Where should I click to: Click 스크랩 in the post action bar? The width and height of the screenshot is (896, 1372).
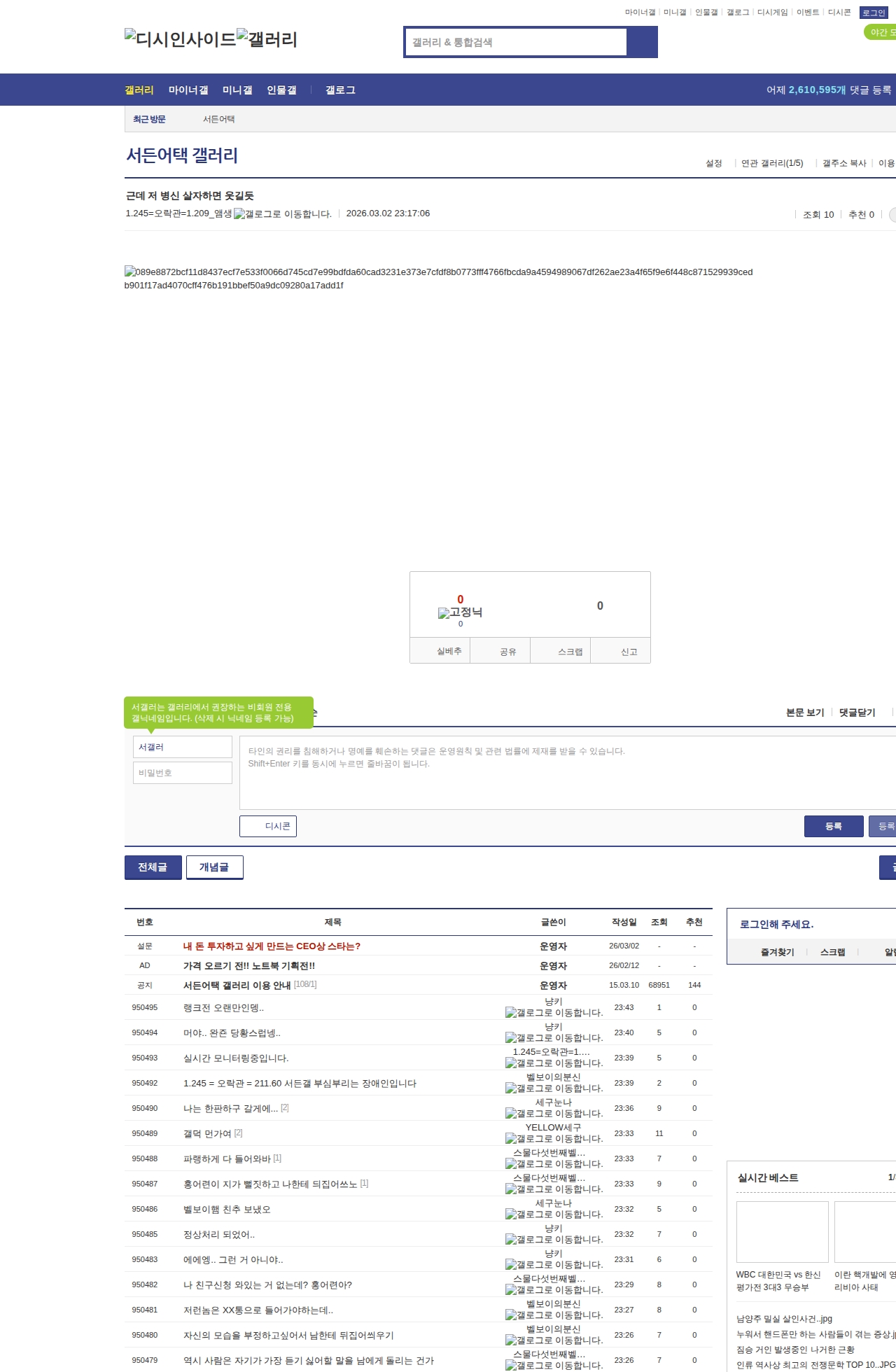[x=561, y=651]
